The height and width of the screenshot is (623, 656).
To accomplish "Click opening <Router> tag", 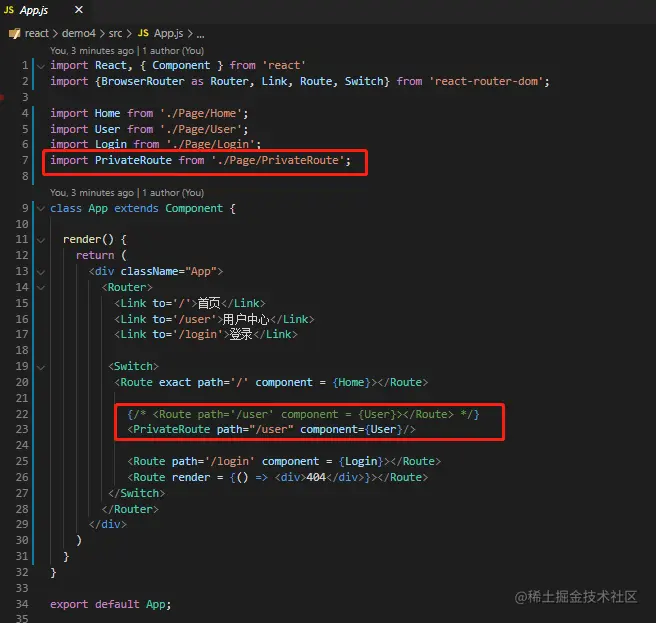I will click(127, 287).
